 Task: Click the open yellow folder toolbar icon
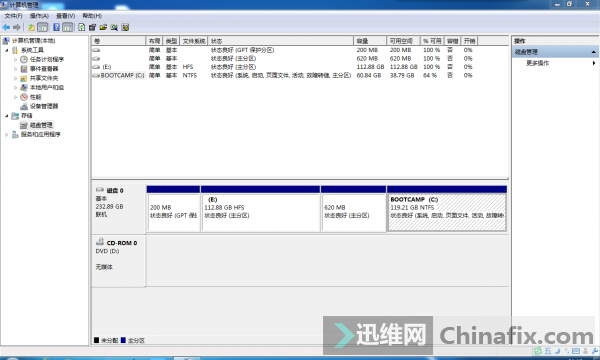coord(103,27)
